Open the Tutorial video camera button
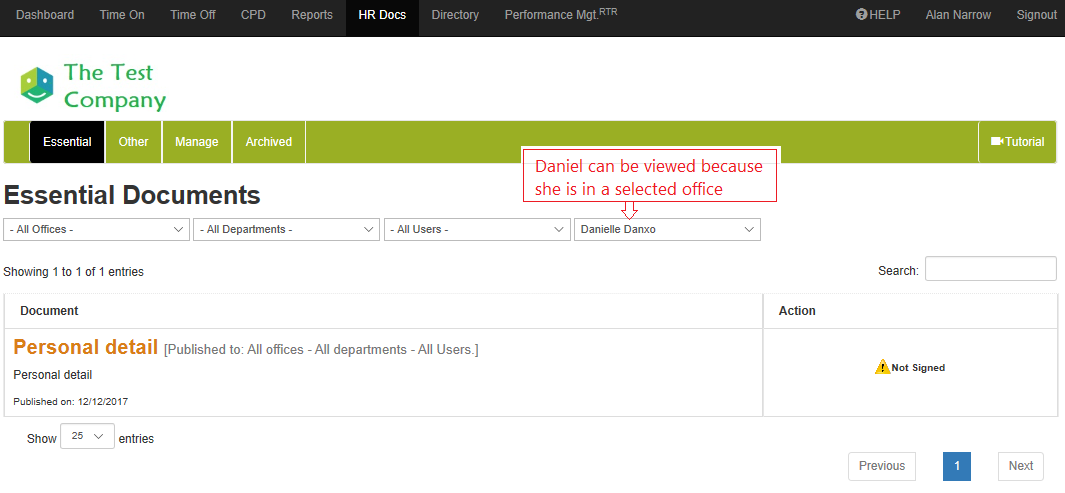Screen dimensions: 1065x493 [x=1017, y=142]
